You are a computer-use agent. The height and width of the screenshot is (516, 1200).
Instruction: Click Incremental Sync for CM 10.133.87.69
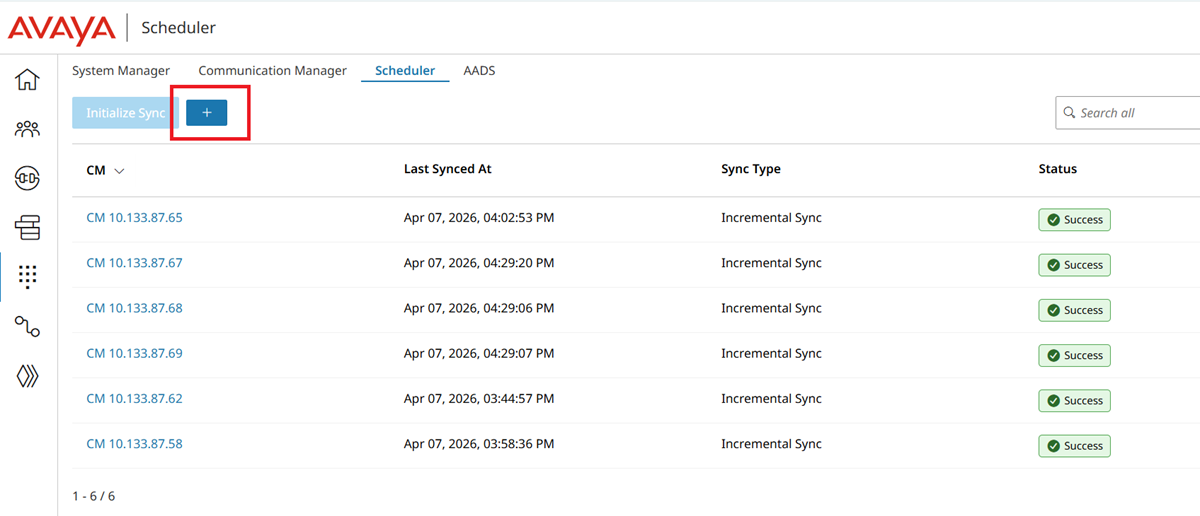click(x=771, y=353)
